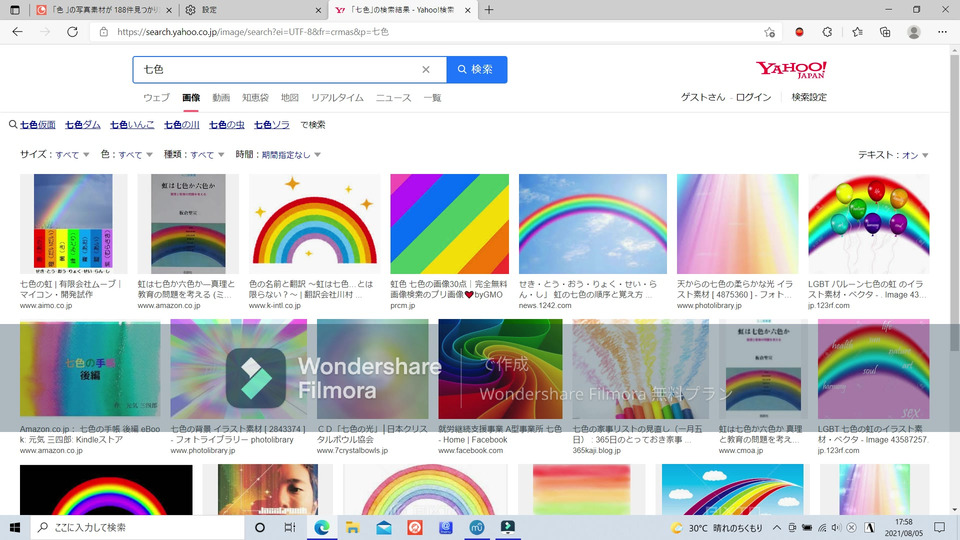This screenshot has height=540, width=960.
Task: Switch to the 動画 search tab
Action: point(221,97)
